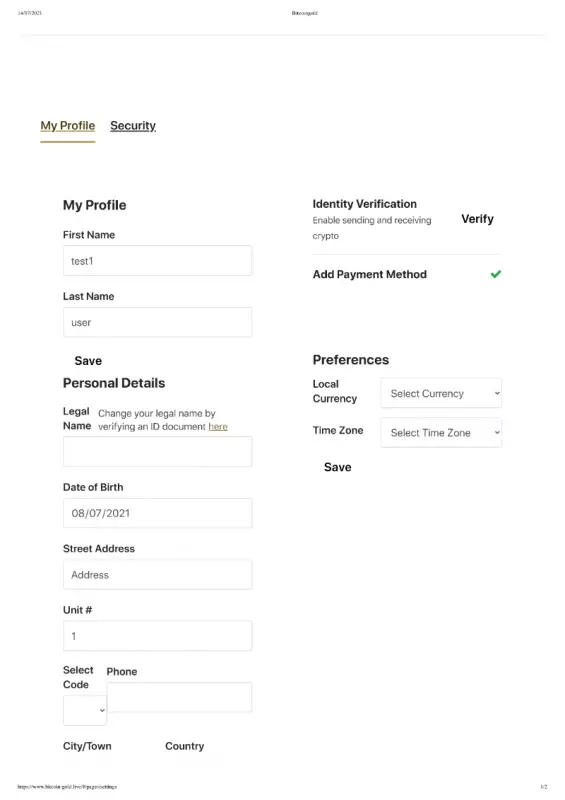Click the green Add Payment Method checkmark
This screenshot has height=800, width=565.
pos(496,274)
